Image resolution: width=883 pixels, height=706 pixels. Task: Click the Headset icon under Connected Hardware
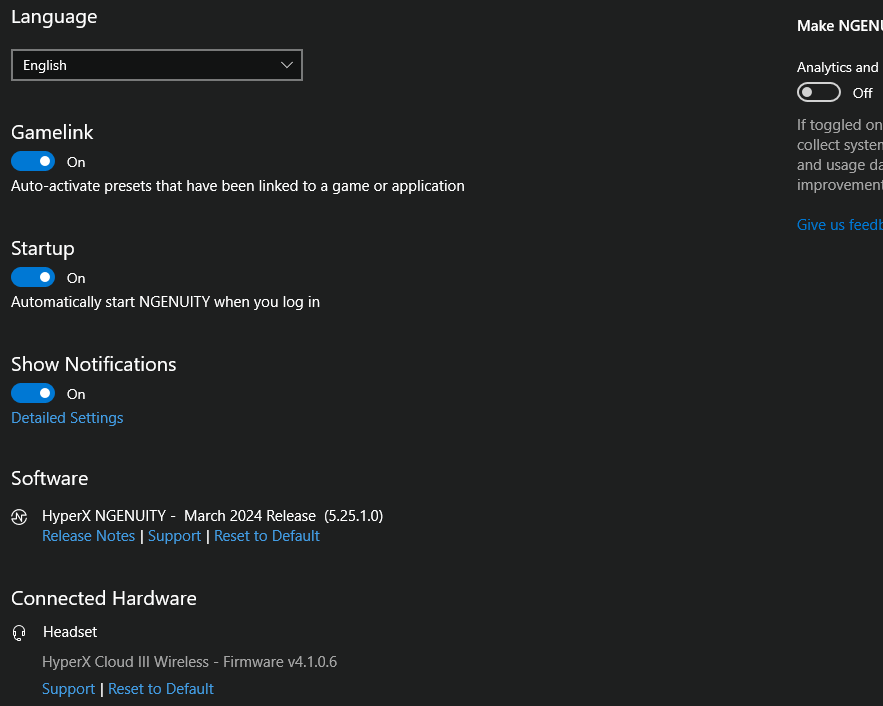pos(19,633)
